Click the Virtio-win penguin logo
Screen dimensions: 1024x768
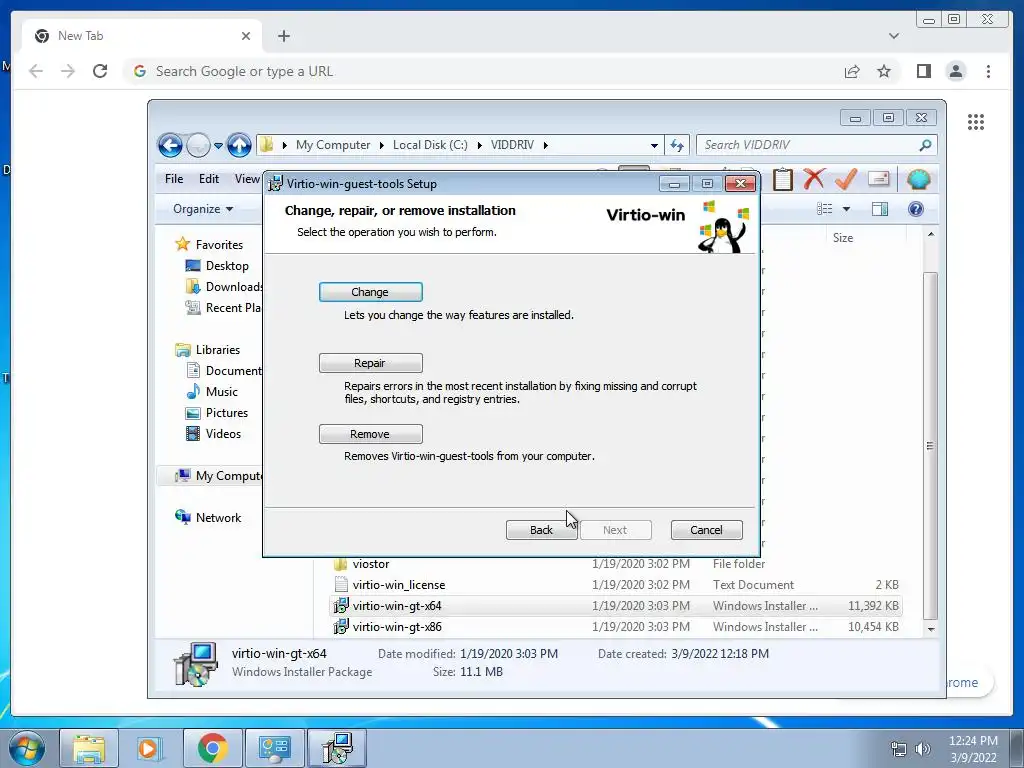click(x=723, y=227)
